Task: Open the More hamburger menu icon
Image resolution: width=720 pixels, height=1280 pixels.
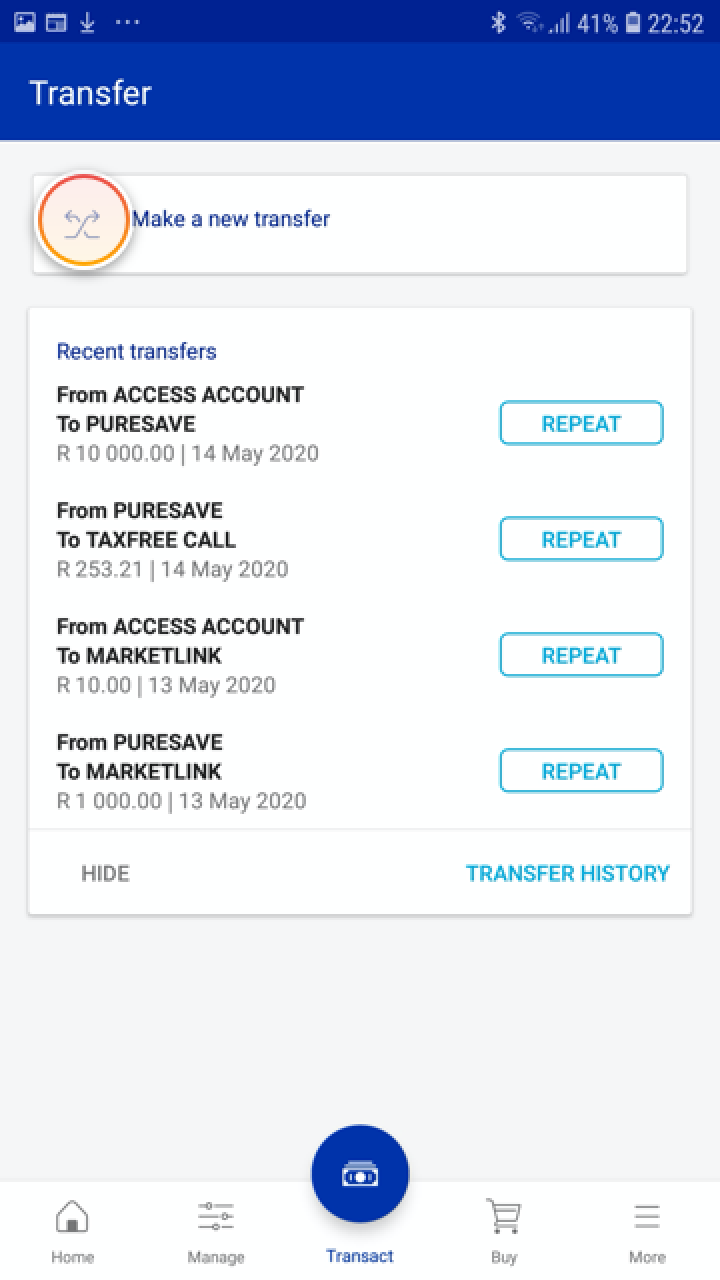Action: click(x=647, y=1217)
